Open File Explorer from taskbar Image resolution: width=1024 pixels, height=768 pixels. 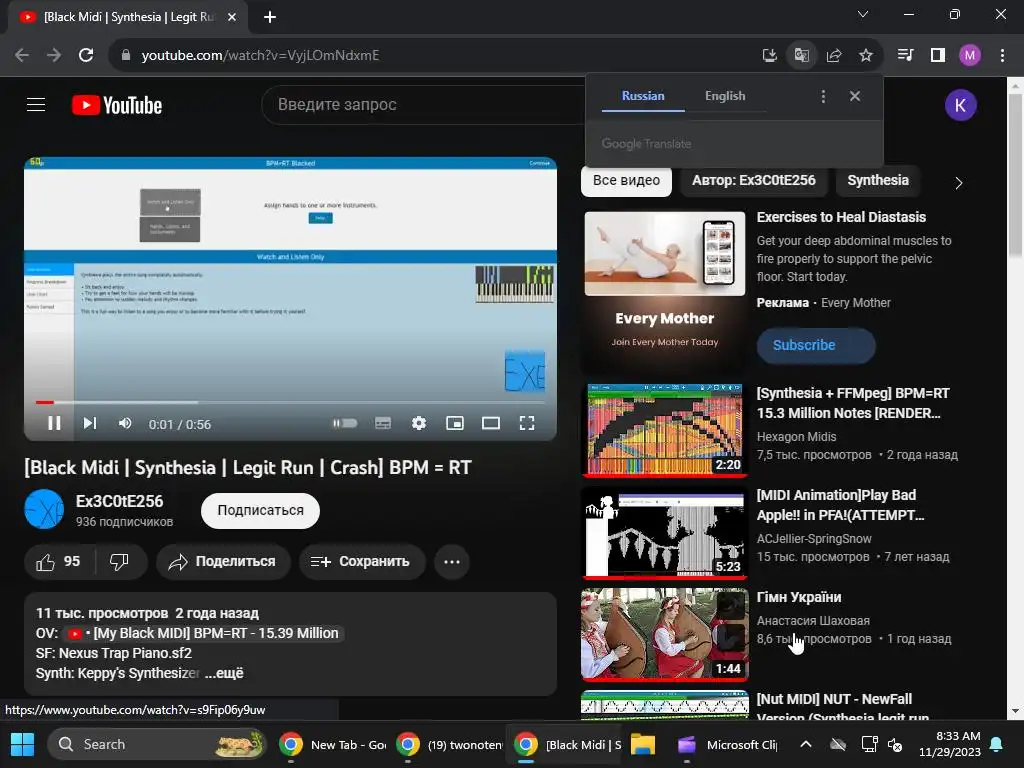point(643,744)
